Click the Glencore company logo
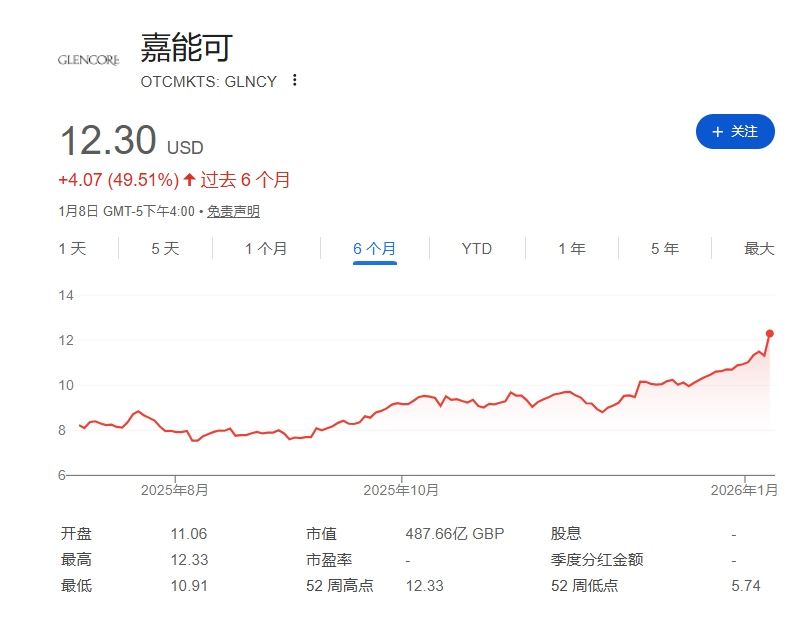The width and height of the screenshot is (788, 624). [x=88, y=60]
